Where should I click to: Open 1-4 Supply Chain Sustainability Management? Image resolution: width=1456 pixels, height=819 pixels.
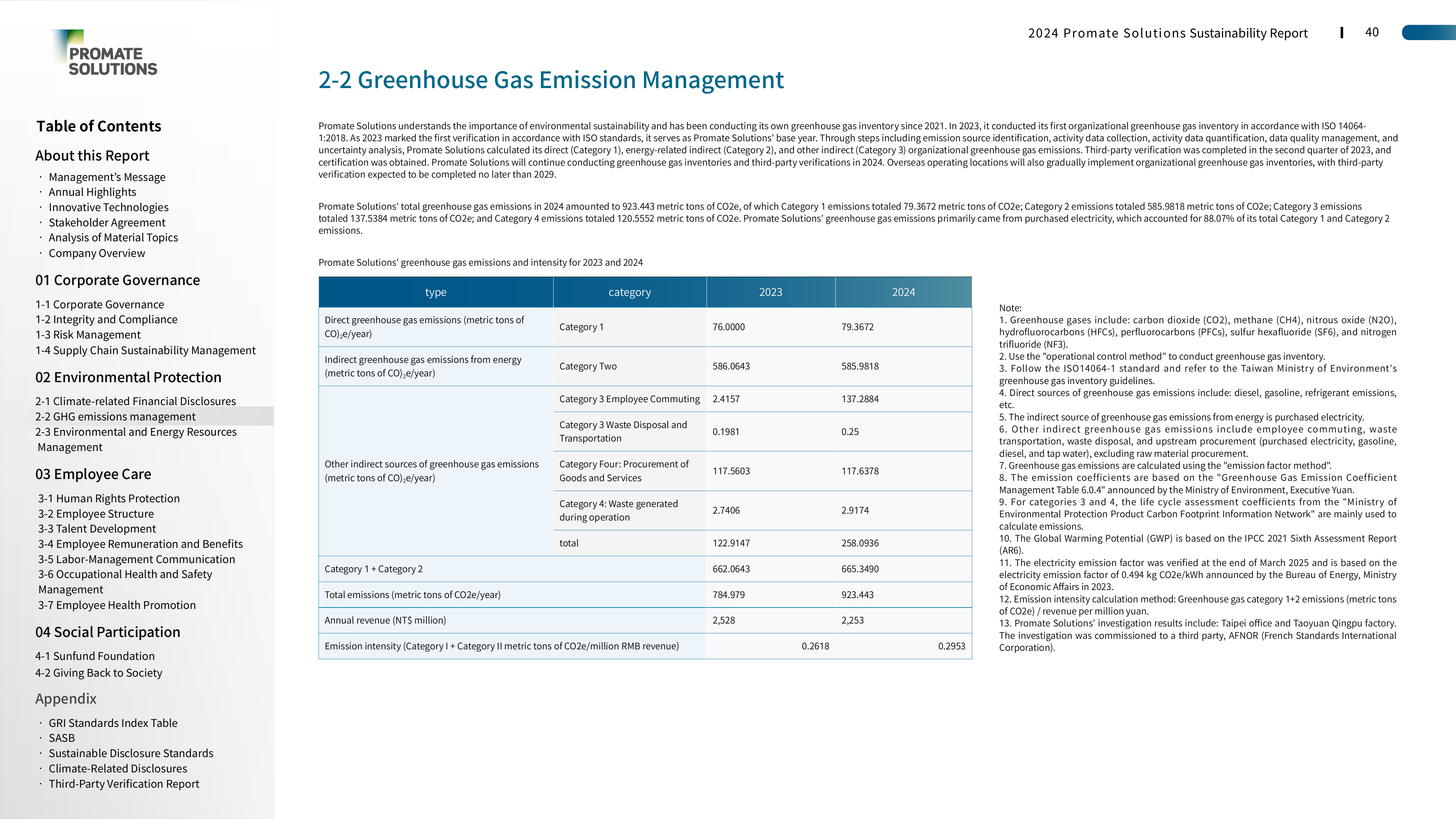click(x=145, y=351)
